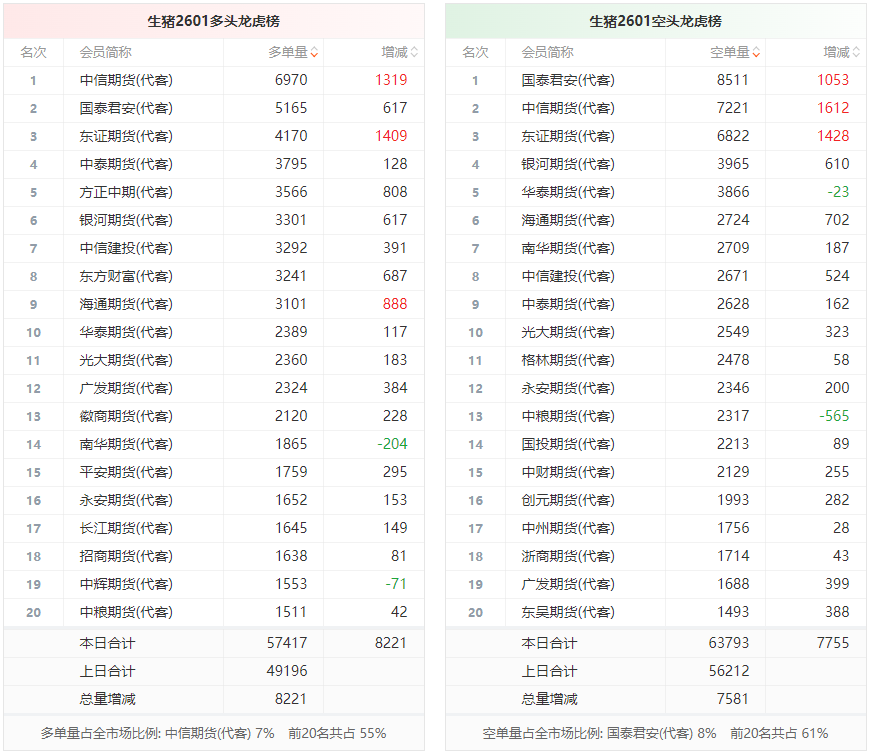Select 华泰期货(代客) in long ranking
870x755 pixels.
[x=126, y=332]
